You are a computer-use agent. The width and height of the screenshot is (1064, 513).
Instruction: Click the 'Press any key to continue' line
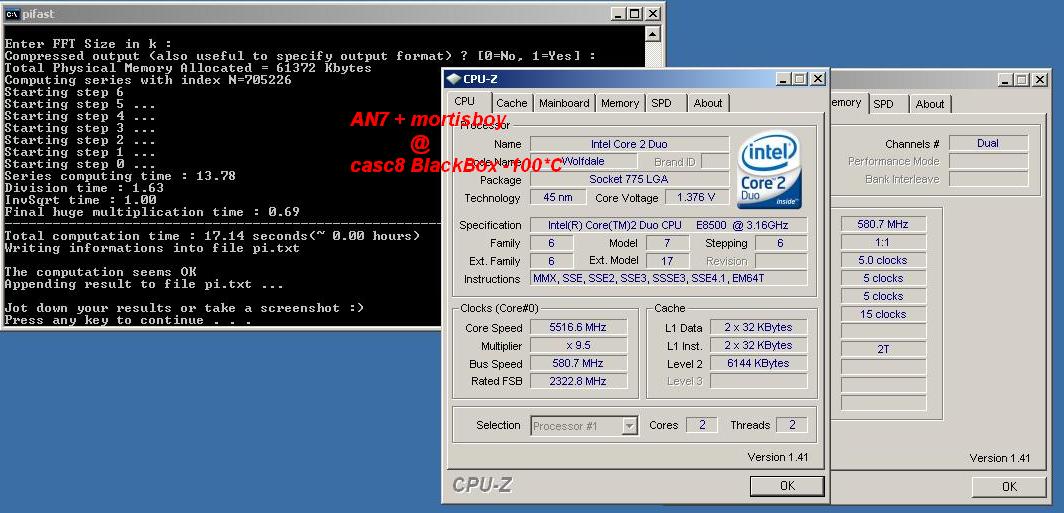(128, 320)
